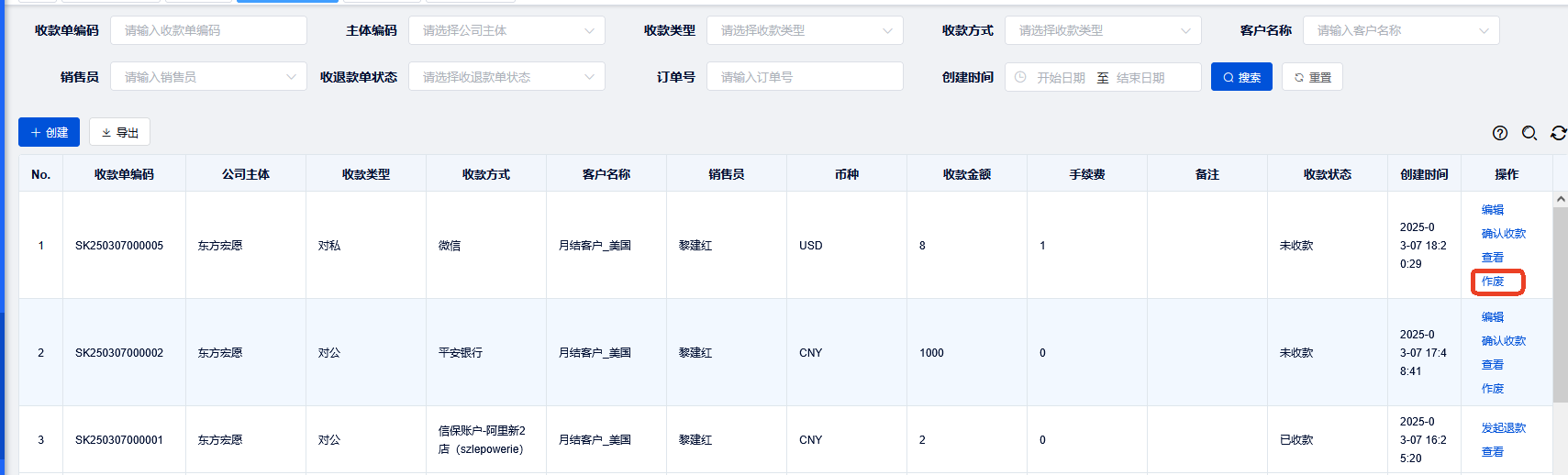The height and width of the screenshot is (475, 1568).
Task: Click the 导出 export button
Action: [x=119, y=132]
